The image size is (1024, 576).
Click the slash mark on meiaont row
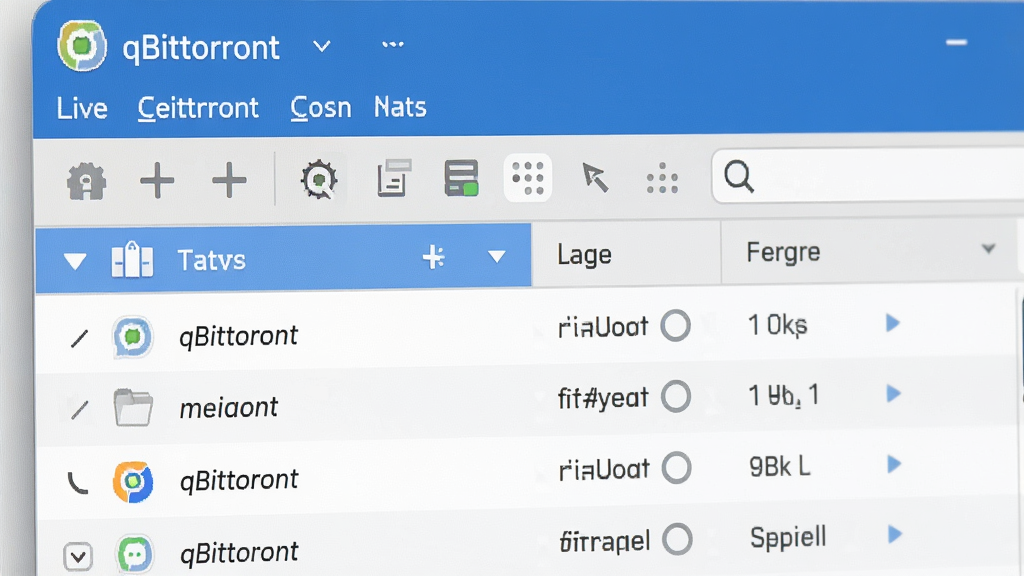click(79, 409)
